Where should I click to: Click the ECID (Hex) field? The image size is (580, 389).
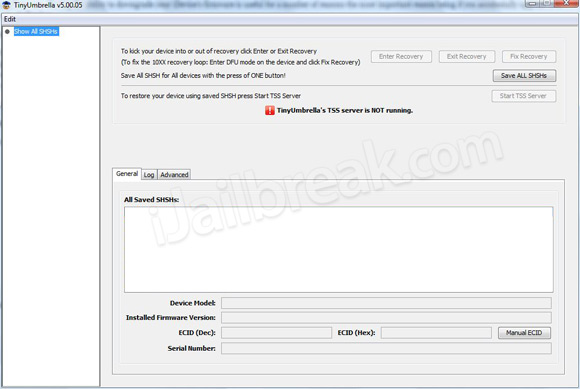click(x=436, y=333)
